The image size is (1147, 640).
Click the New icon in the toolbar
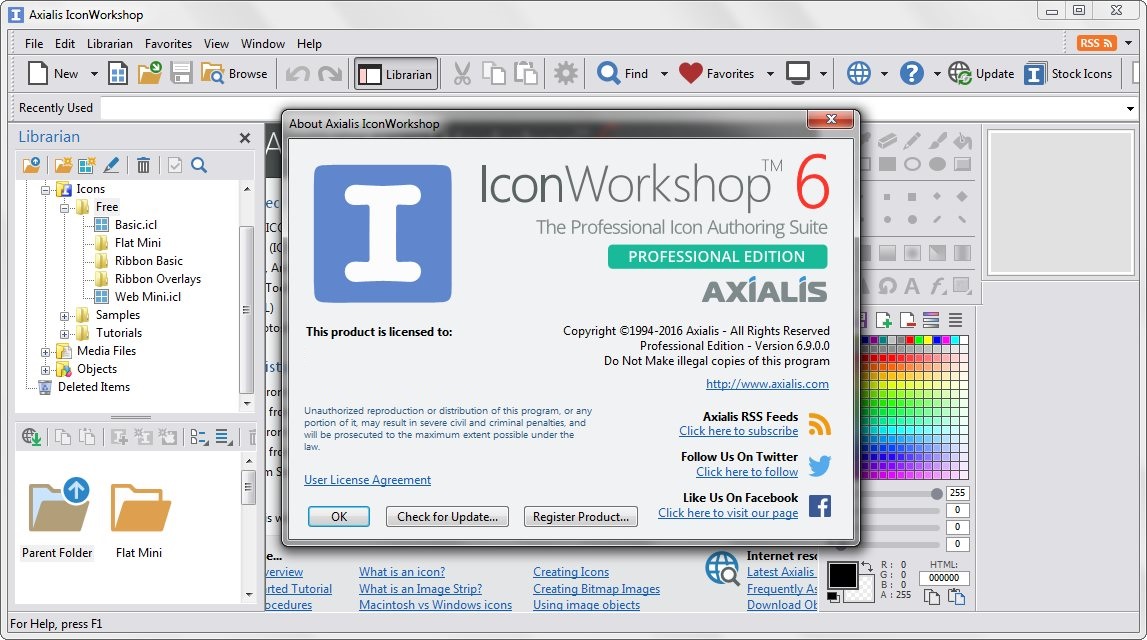pyautogui.click(x=38, y=73)
